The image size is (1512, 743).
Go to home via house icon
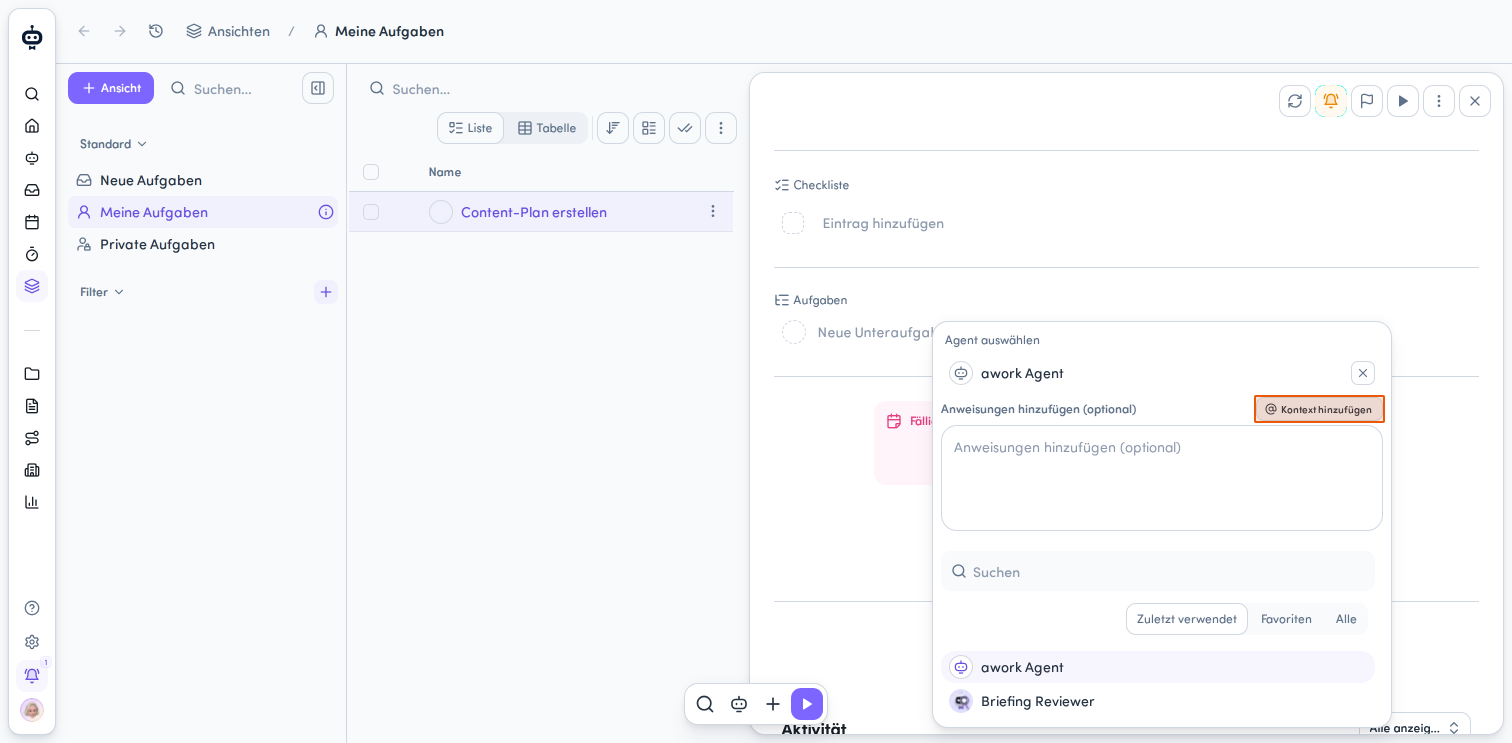[x=32, y=126]
